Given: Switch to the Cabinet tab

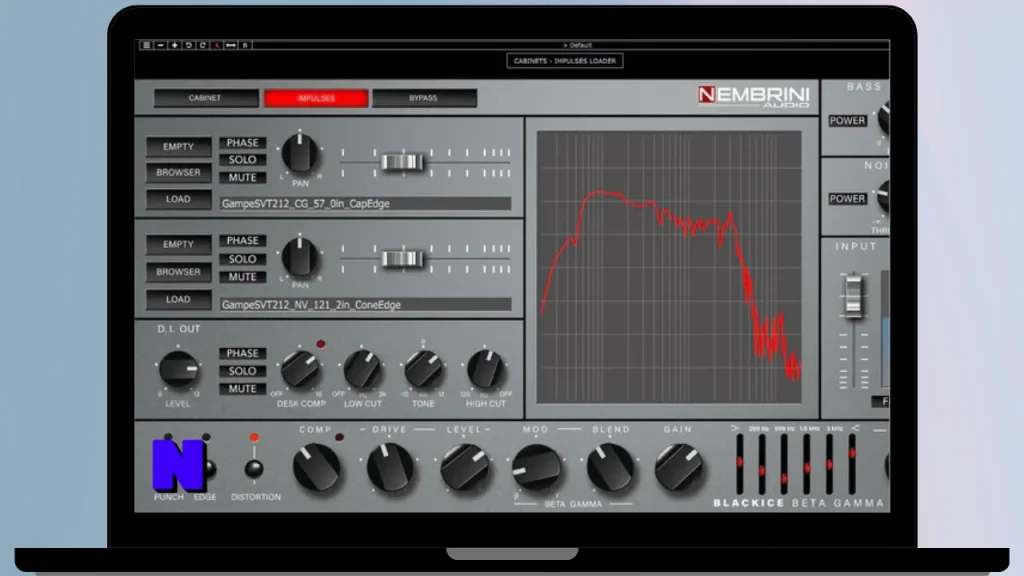Looking at the screenshot, I should point(206,98).
